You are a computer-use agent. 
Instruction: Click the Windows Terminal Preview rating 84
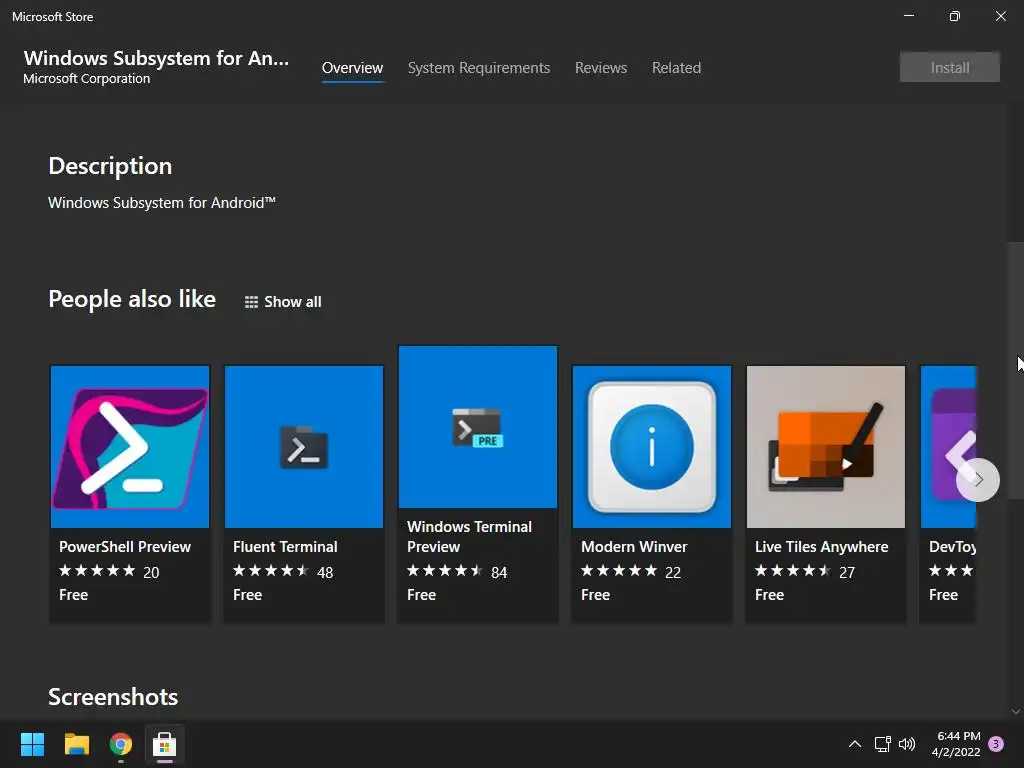pyautogui.click(x=457, y=571)
